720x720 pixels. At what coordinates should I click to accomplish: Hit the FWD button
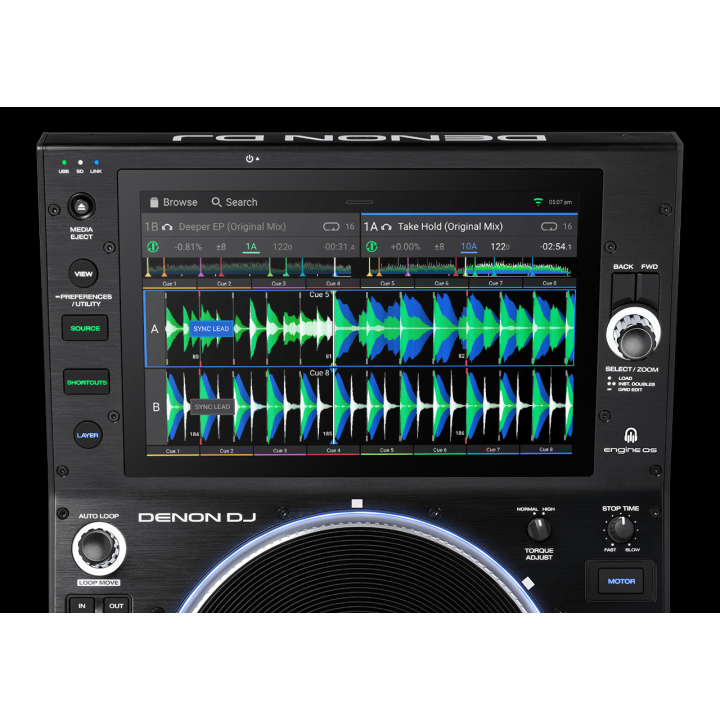[648, 290]
